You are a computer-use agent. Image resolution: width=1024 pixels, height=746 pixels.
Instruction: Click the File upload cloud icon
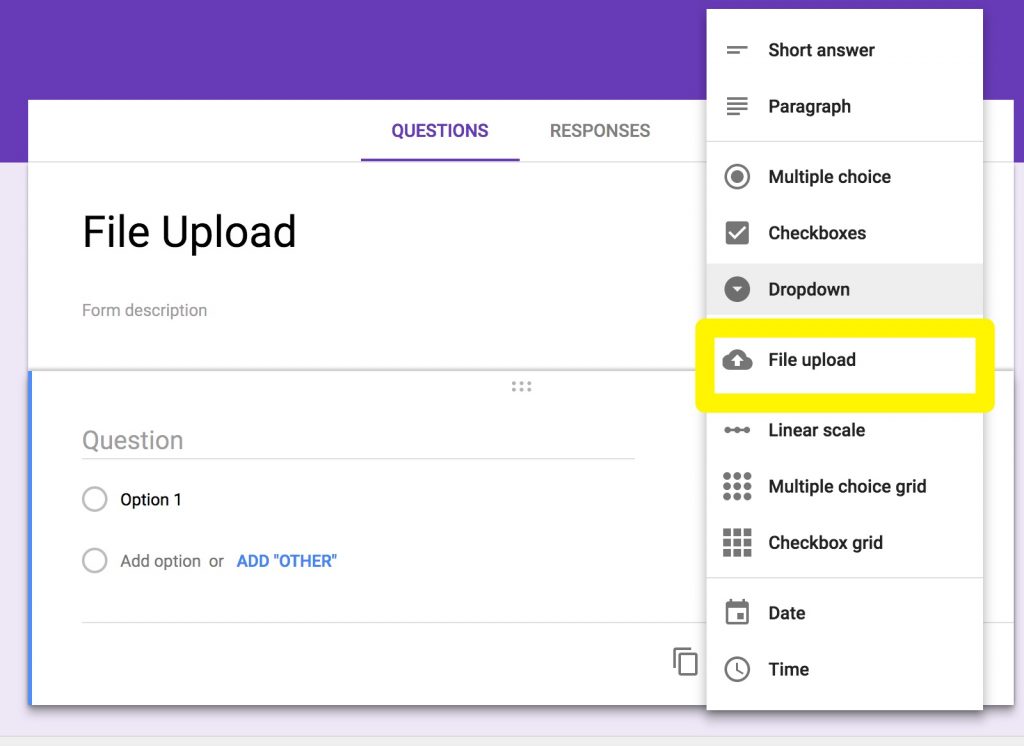point(737,360)
